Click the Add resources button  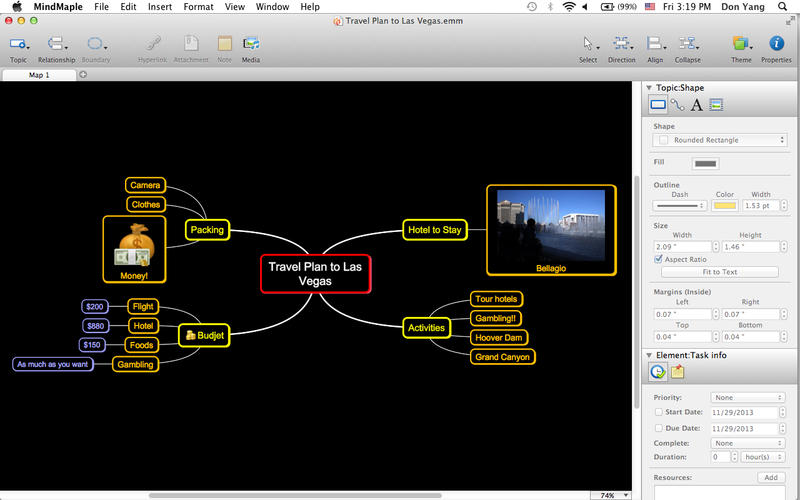click(769, 478)
